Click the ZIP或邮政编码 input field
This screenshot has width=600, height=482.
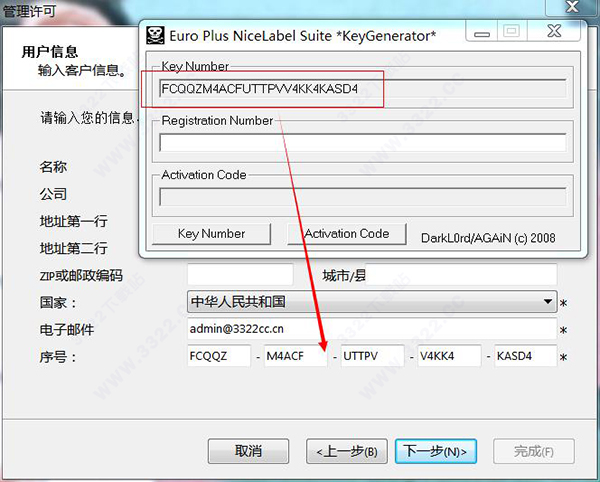coord(240,275)
